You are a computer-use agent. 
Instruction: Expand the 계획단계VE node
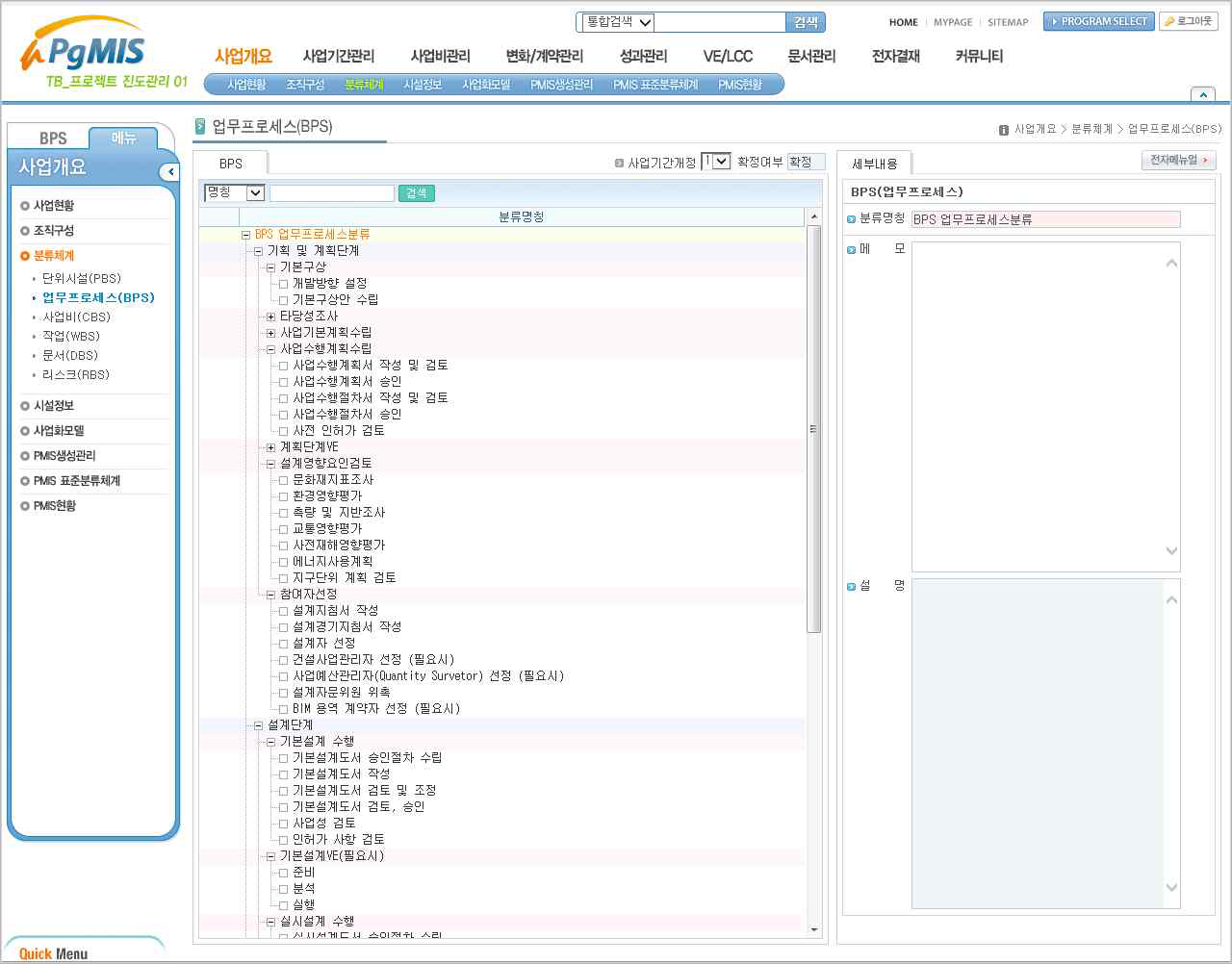(x=270, y=447)
